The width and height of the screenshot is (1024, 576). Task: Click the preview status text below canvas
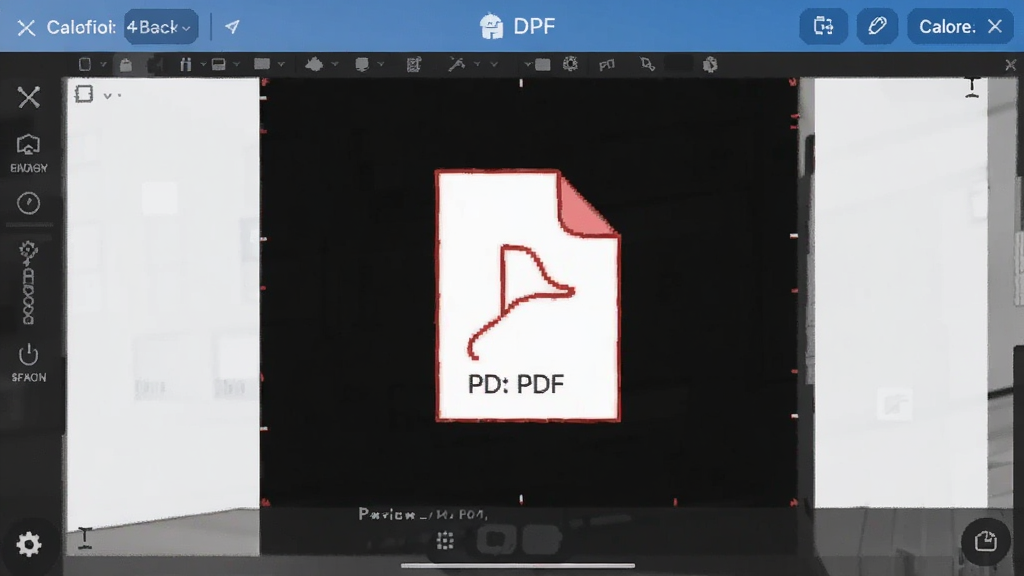click(x=423, y=515)
